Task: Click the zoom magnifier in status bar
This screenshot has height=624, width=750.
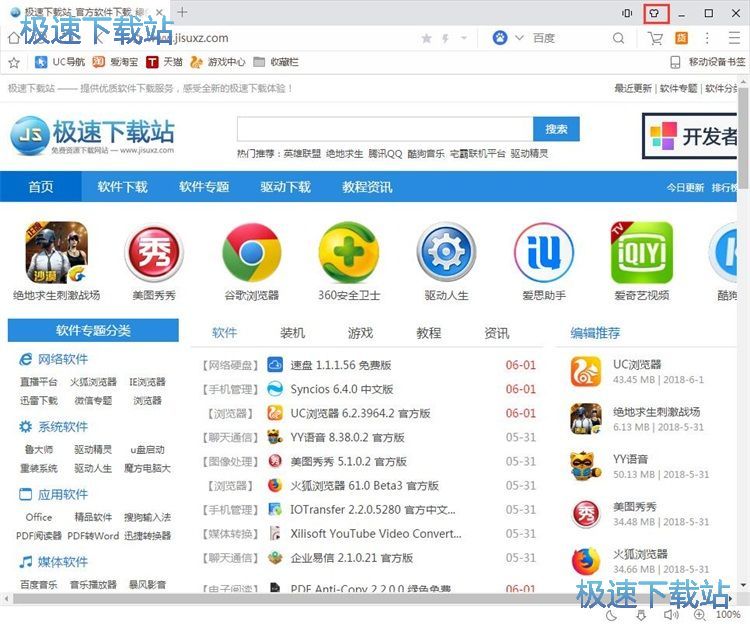Action: (699, 614)
